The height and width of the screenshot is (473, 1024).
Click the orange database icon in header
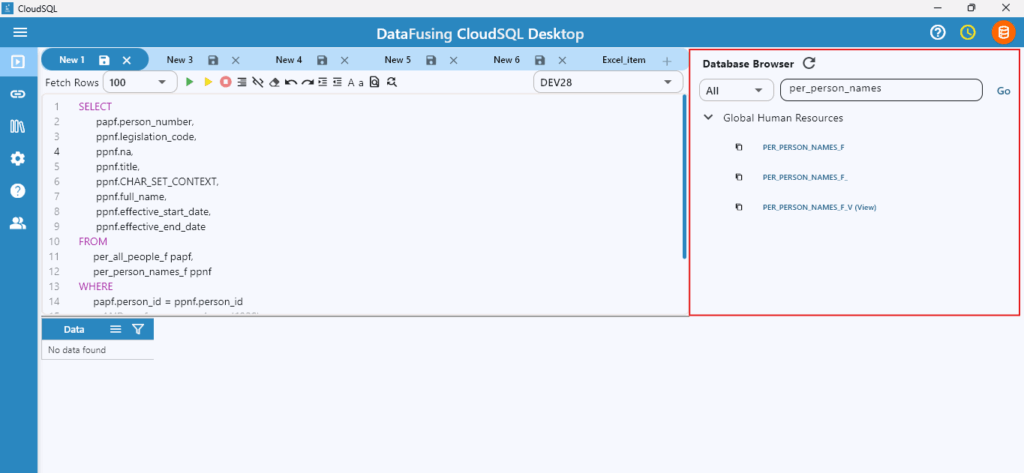pyautogui.click(x=1003, y=33)
